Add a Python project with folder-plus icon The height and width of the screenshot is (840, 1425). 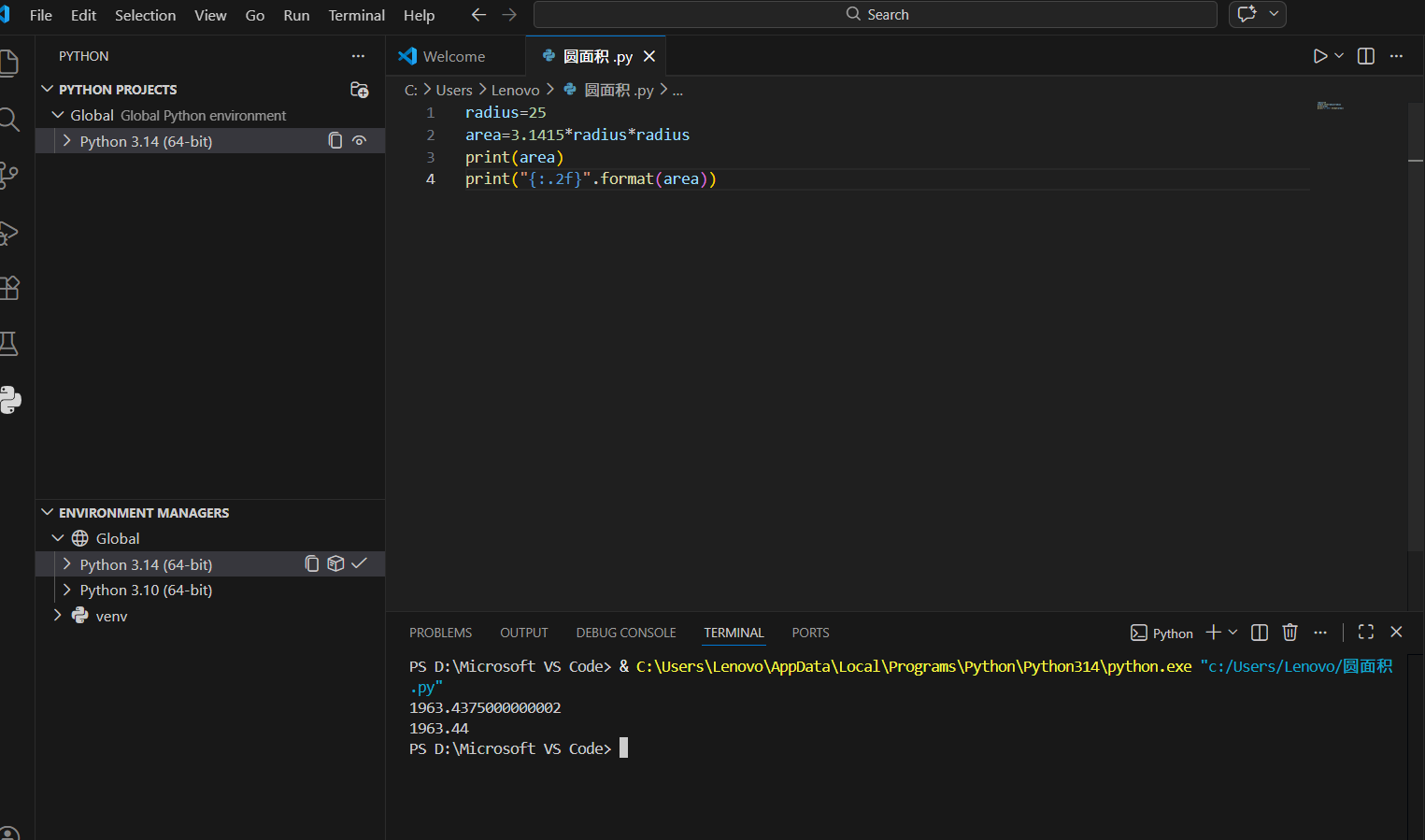point(359,90)
